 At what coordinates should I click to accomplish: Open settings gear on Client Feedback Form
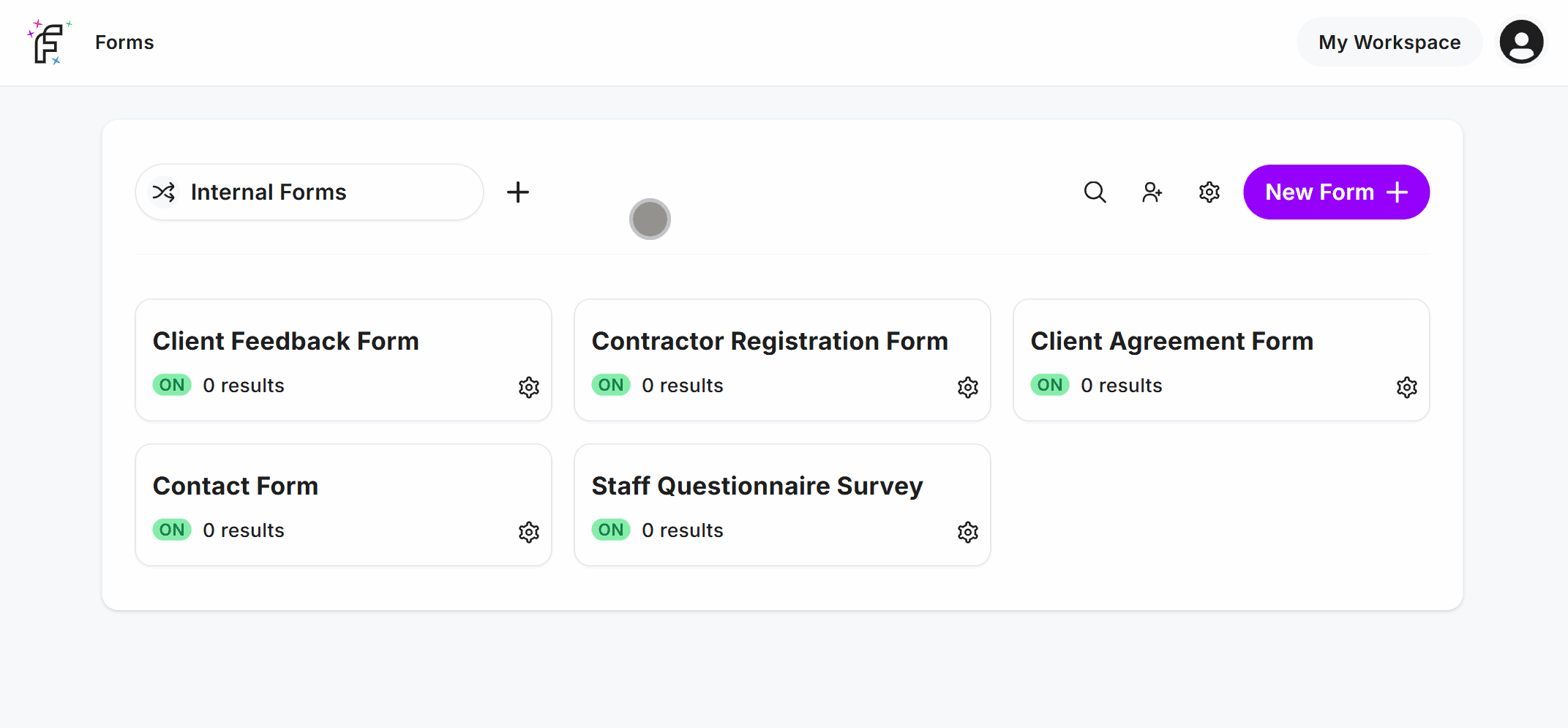point(529,387)
